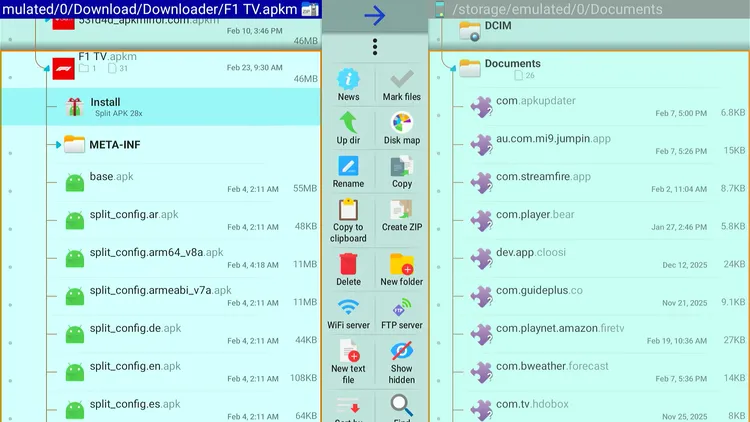Viewport: 750px width, 422px height.
Task: Click the phone storage icon in right path
Action: pos(440,9)
